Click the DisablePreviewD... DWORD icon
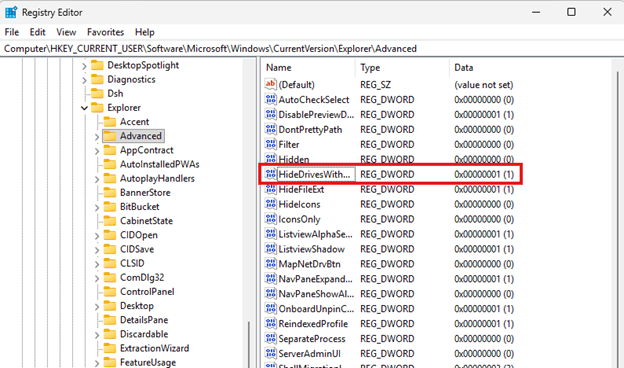 click(x=271, y=114)
